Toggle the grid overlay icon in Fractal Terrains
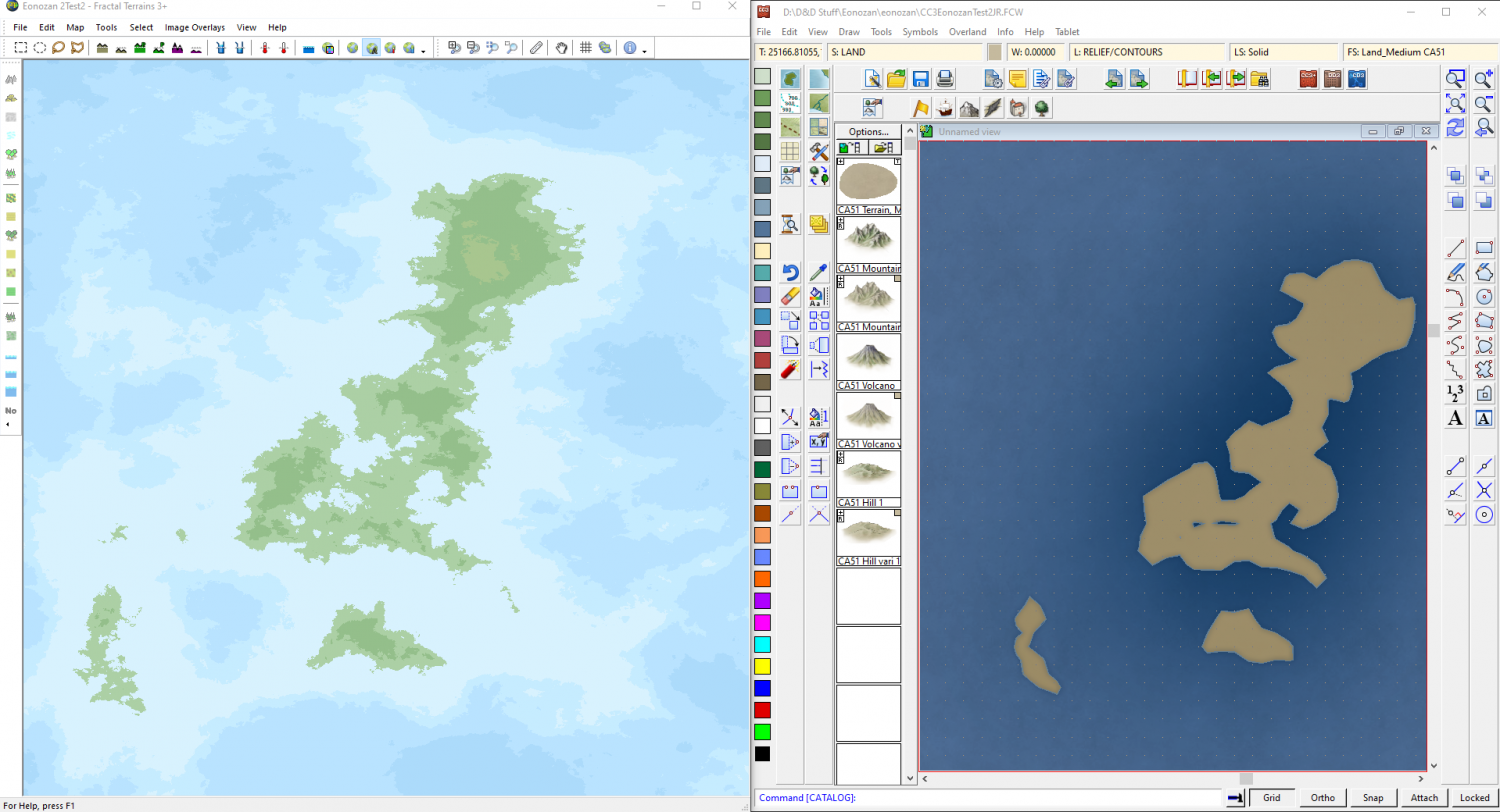1500x812 pixels. pyautogui.click(x=586, y=47)
